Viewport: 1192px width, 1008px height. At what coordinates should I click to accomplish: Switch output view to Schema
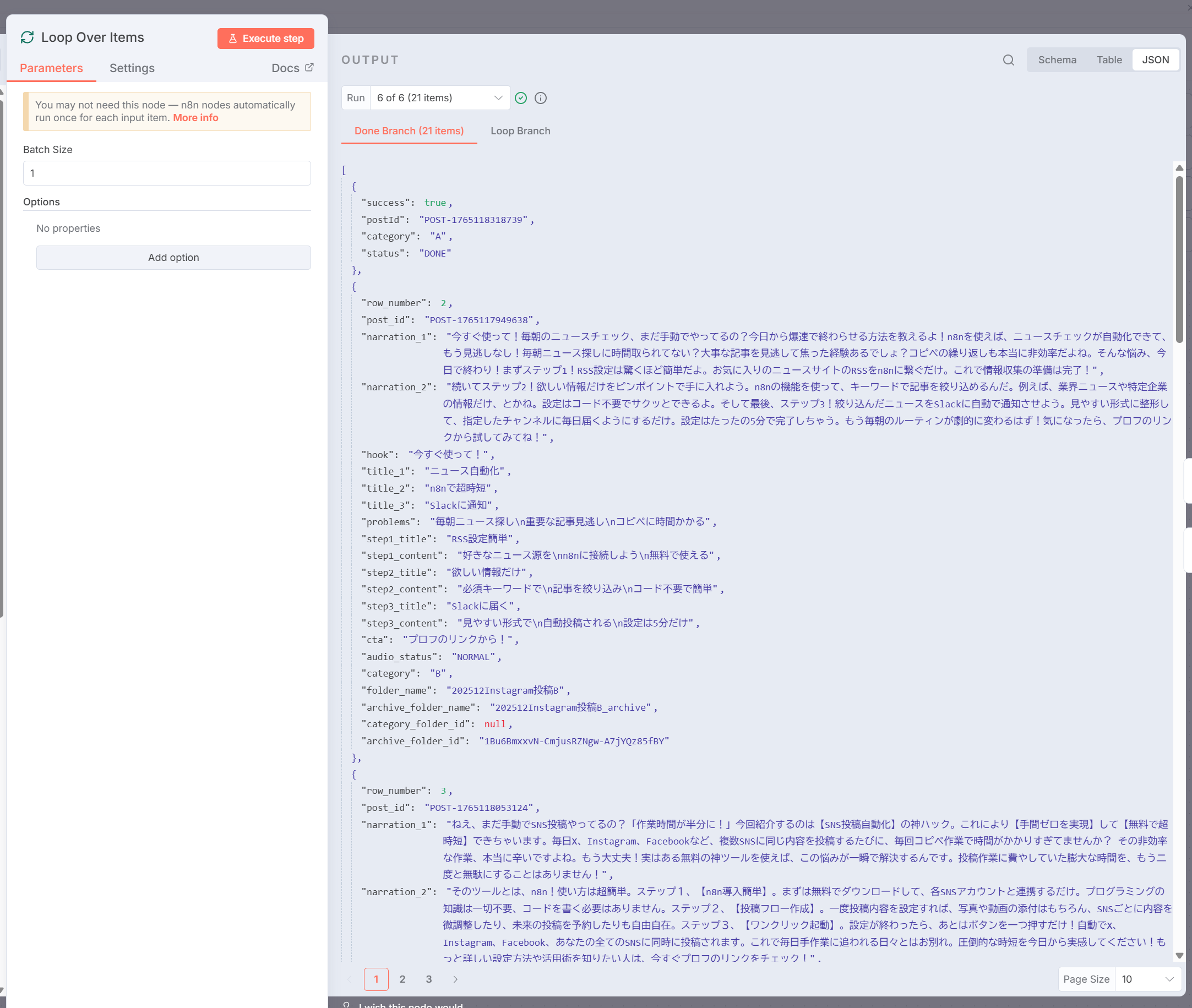(x=1057, y=60)
